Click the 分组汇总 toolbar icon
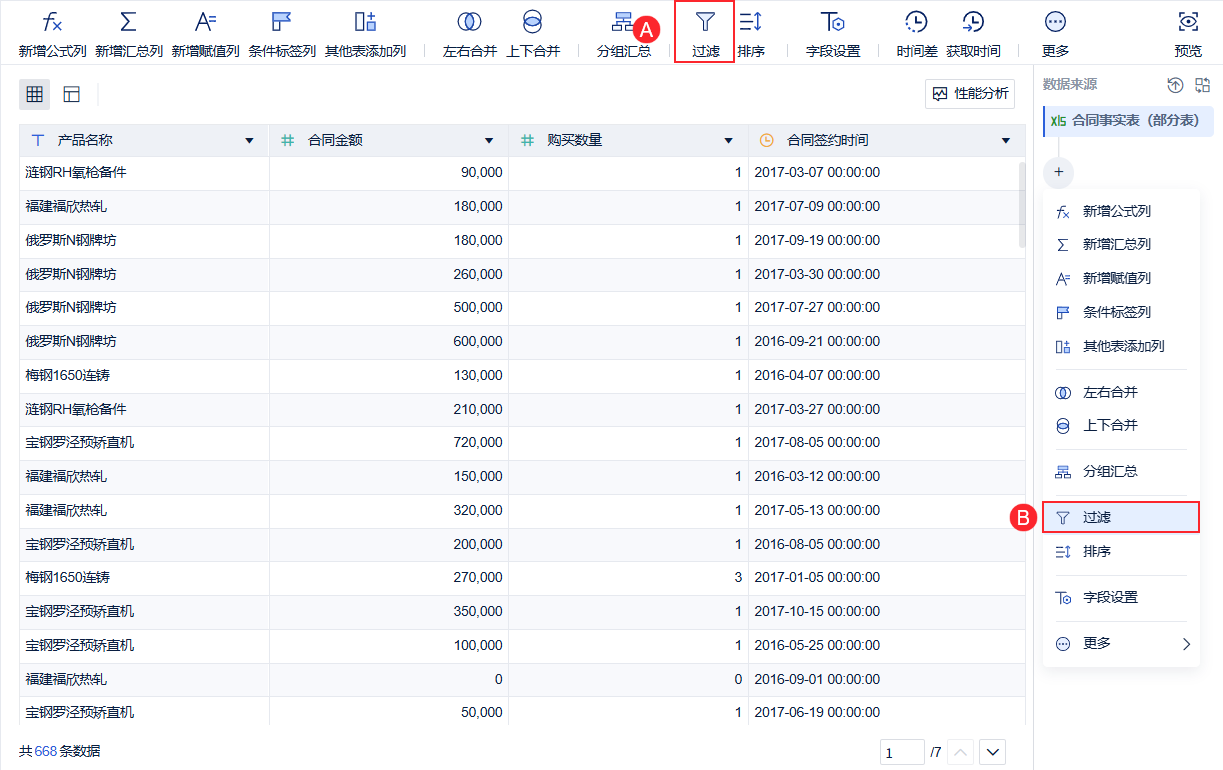The image size is (1223, 770). 623,22
